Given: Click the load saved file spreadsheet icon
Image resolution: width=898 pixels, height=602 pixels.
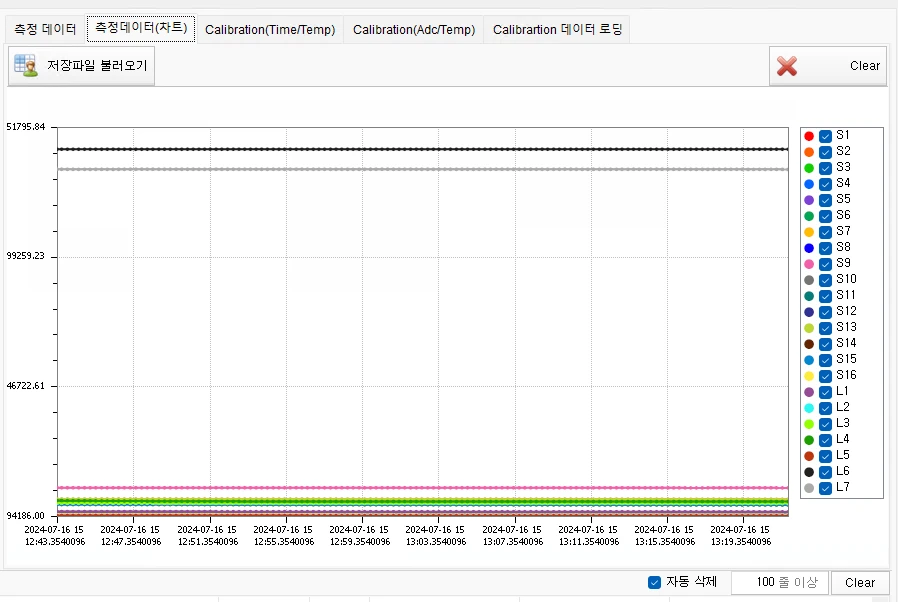Looking at the screenshot, I should pyautogui.click(x=26, y=66).
